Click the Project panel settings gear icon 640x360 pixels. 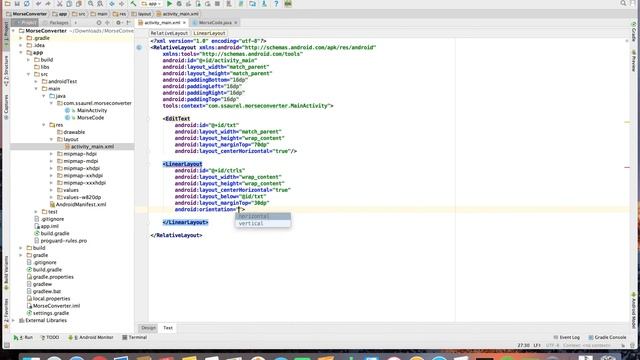coord(118,23)
